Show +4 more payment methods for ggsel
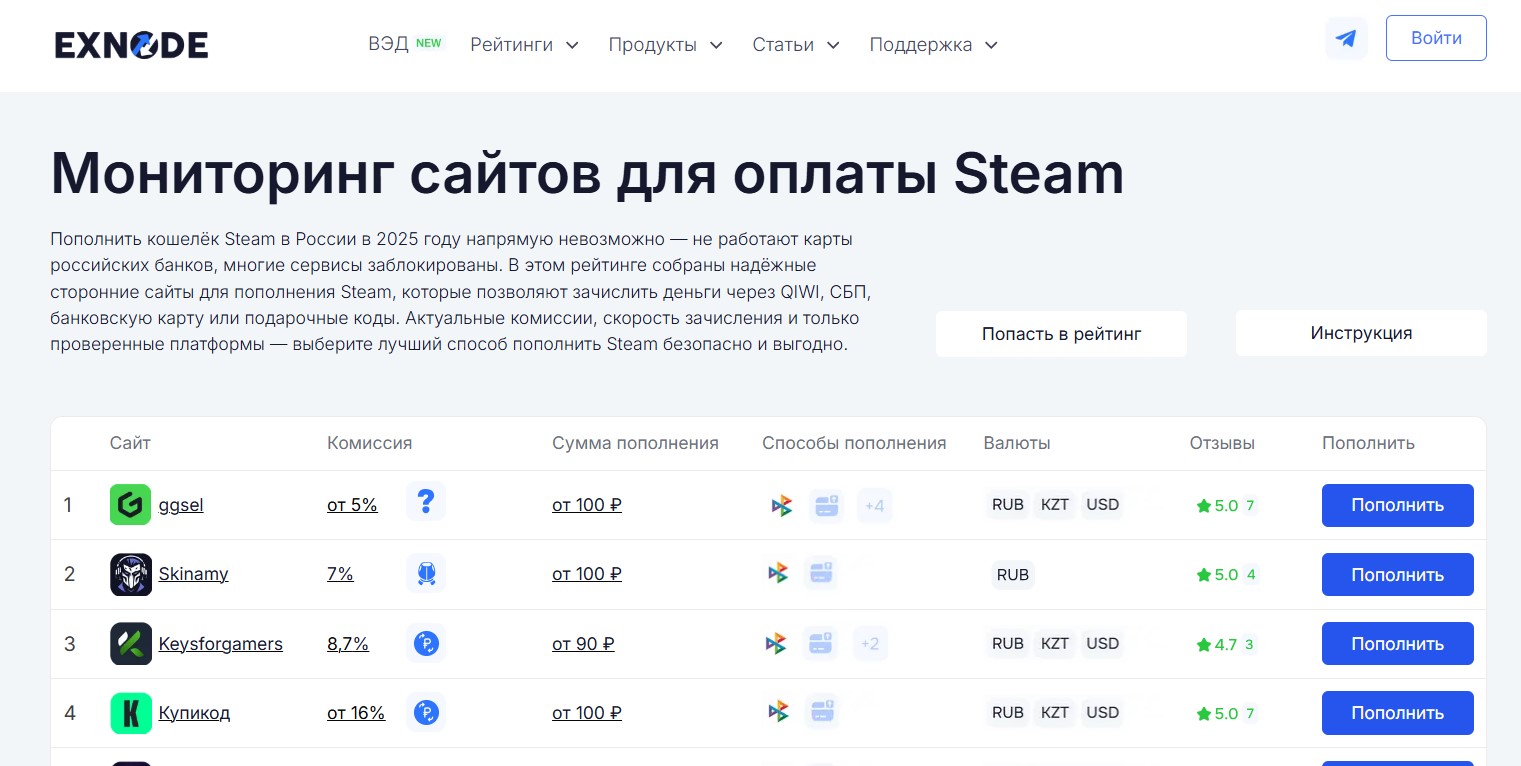Image resolution: width=1521 pixels, height=766 pixels. [874, 506]
